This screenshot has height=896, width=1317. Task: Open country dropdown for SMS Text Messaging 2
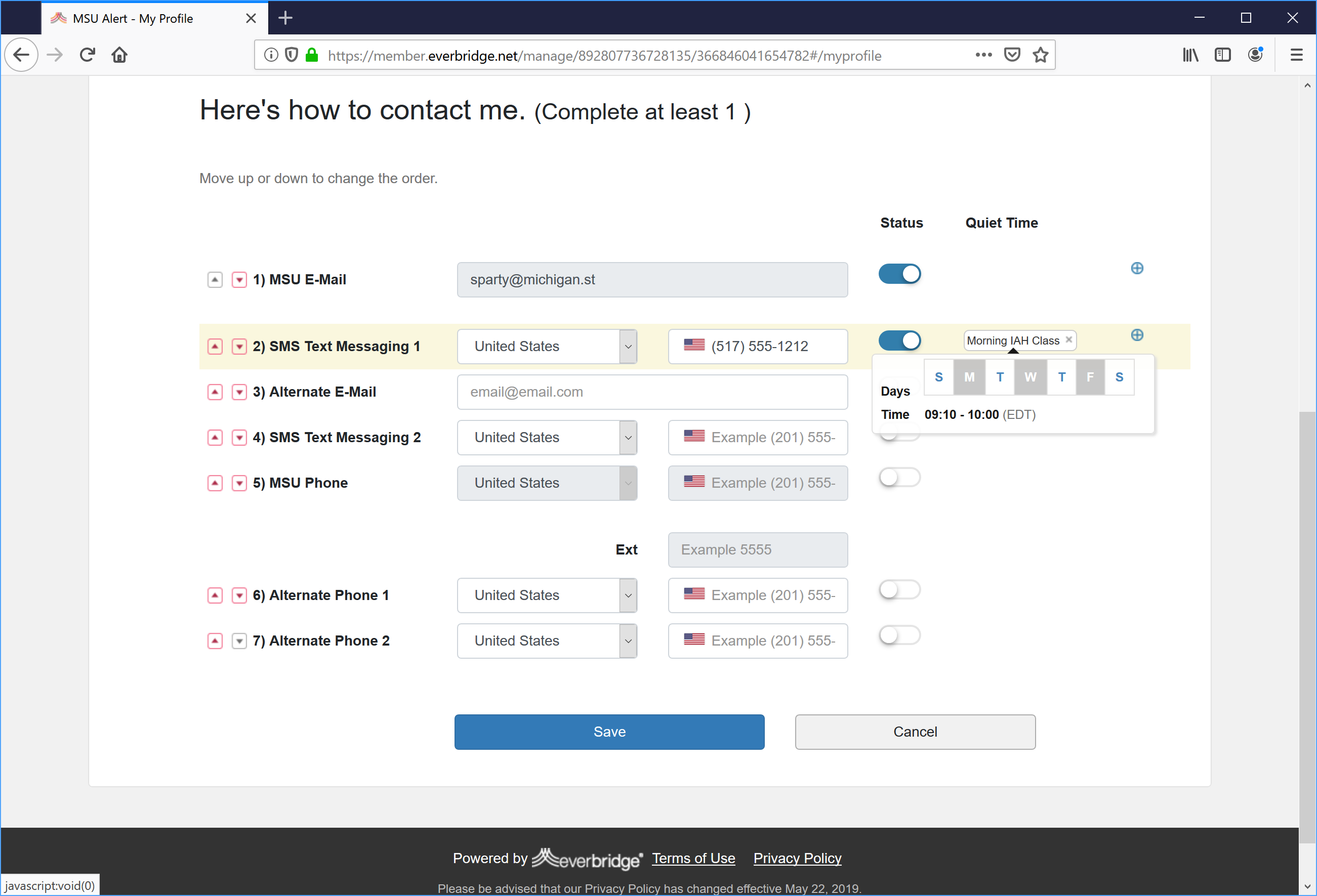(548, 438)
